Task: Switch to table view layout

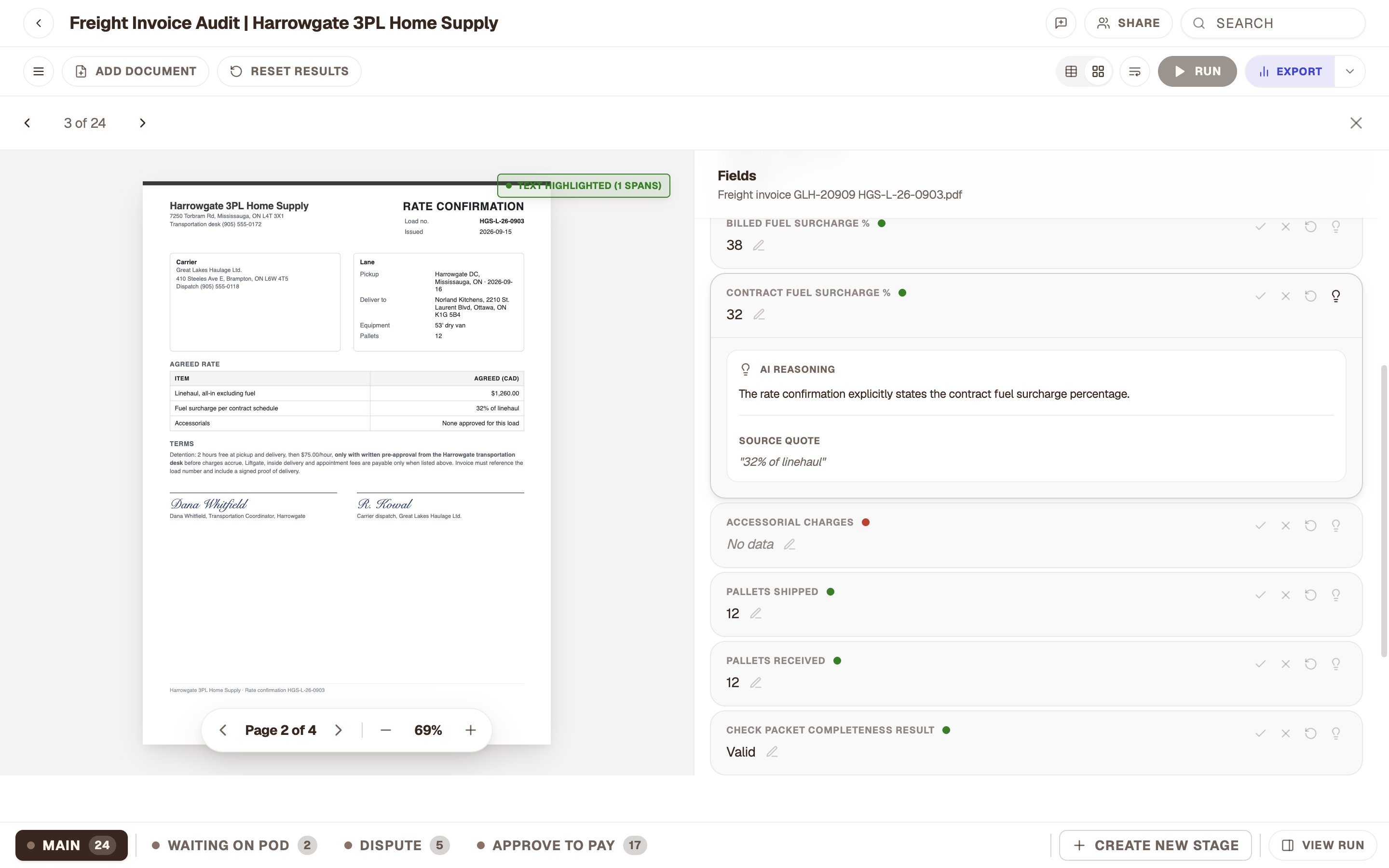Action: click(1071, 71)
